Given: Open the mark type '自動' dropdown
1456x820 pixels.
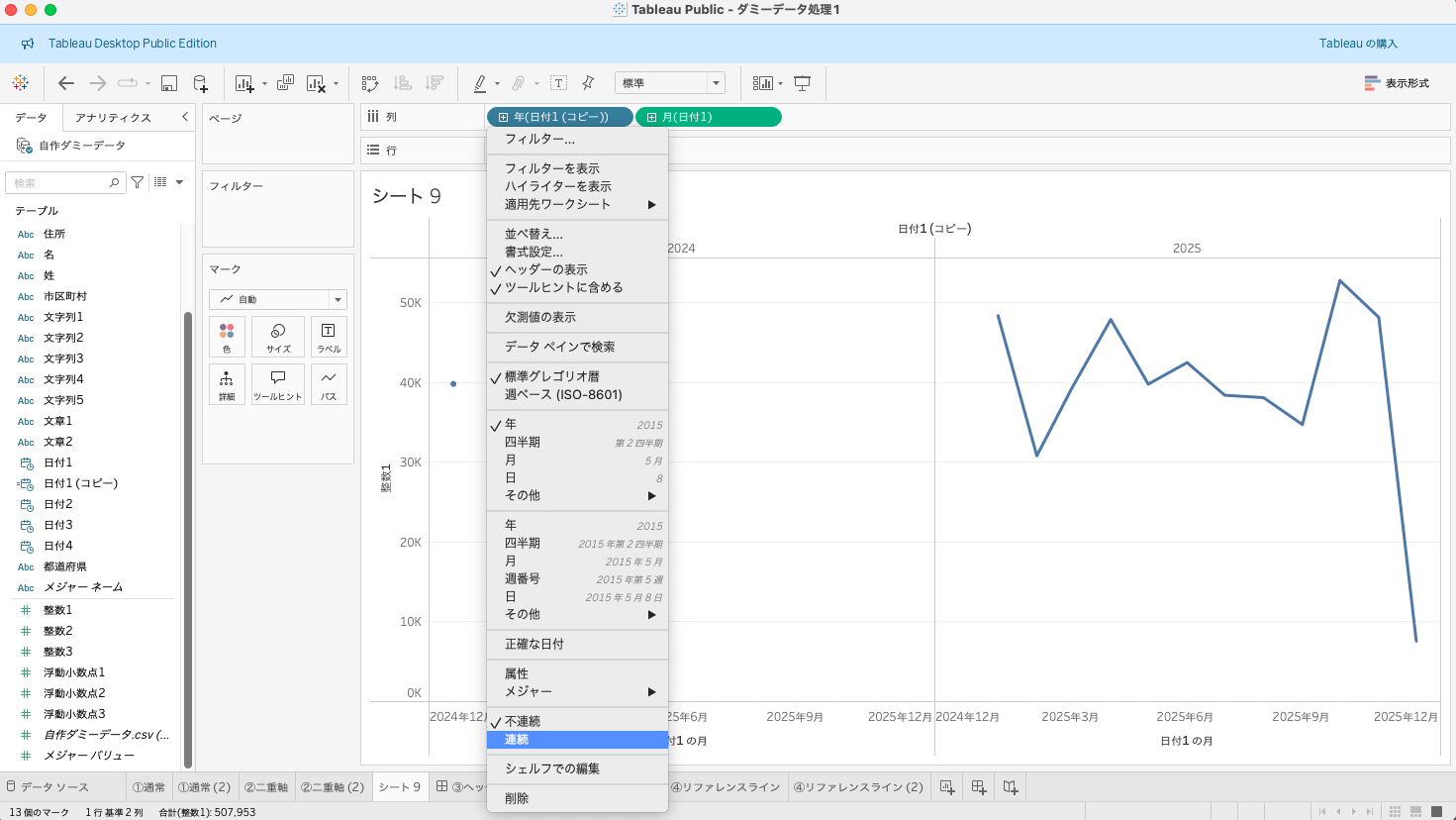Looking at the screenshot, I should coord(278,299).
